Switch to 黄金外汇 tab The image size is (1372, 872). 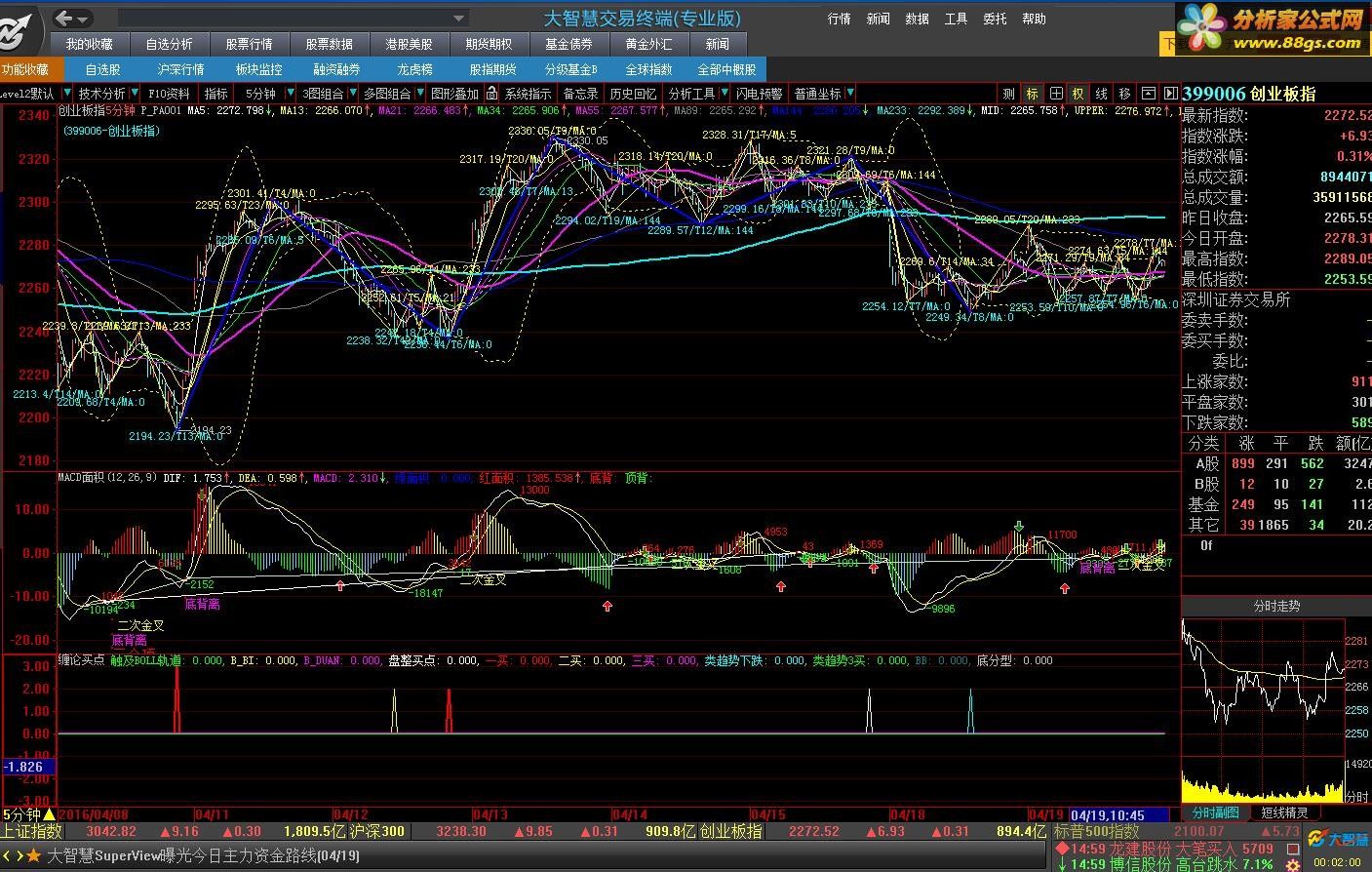click(649, 44)
